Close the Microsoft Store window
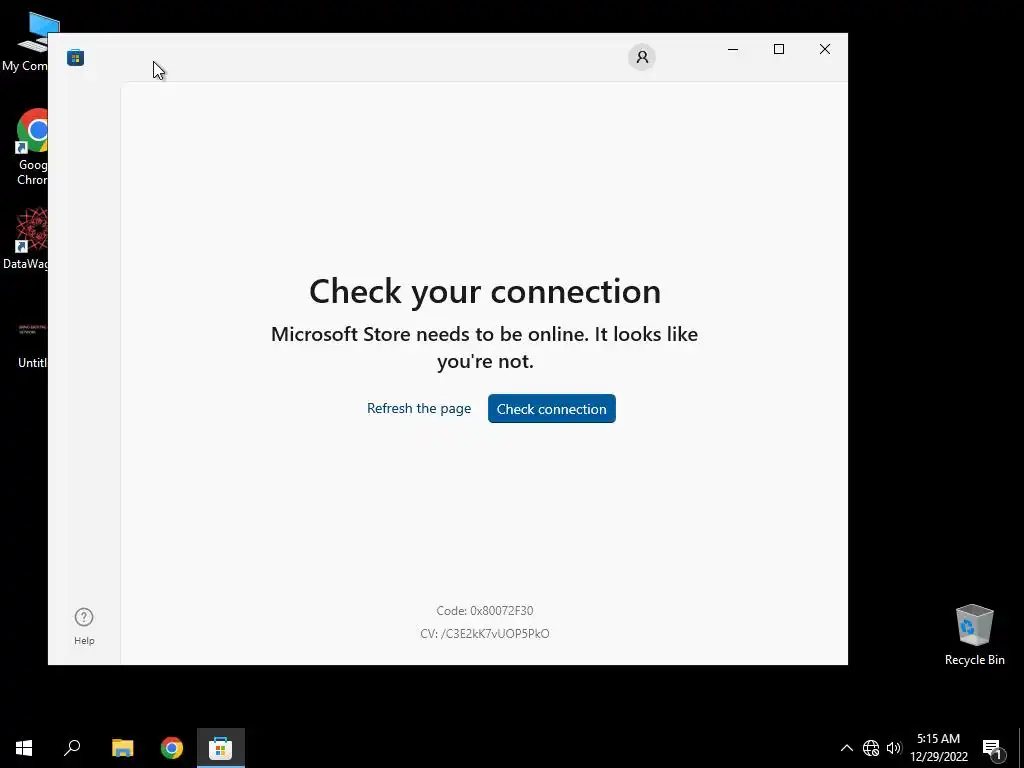The image size is (1024, 768). tap(825, 49)
